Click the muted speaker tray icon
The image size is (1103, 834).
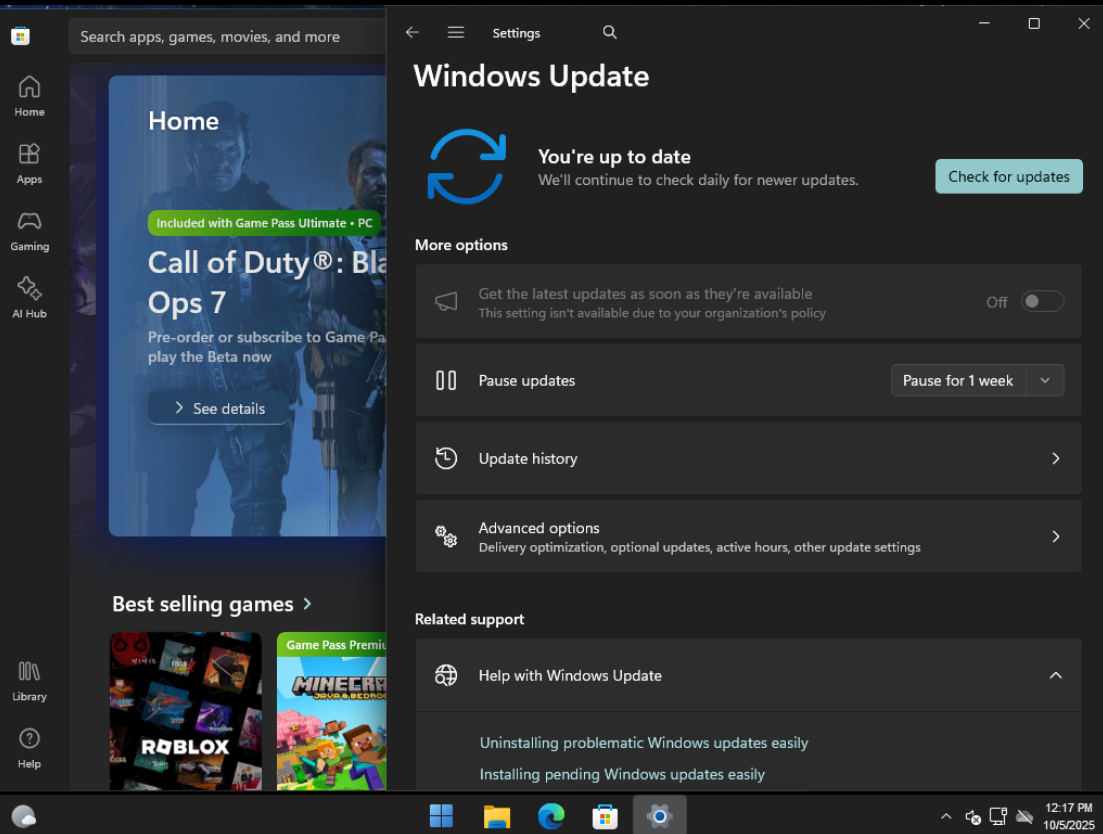pyautogui.click(x=973, y=816)
